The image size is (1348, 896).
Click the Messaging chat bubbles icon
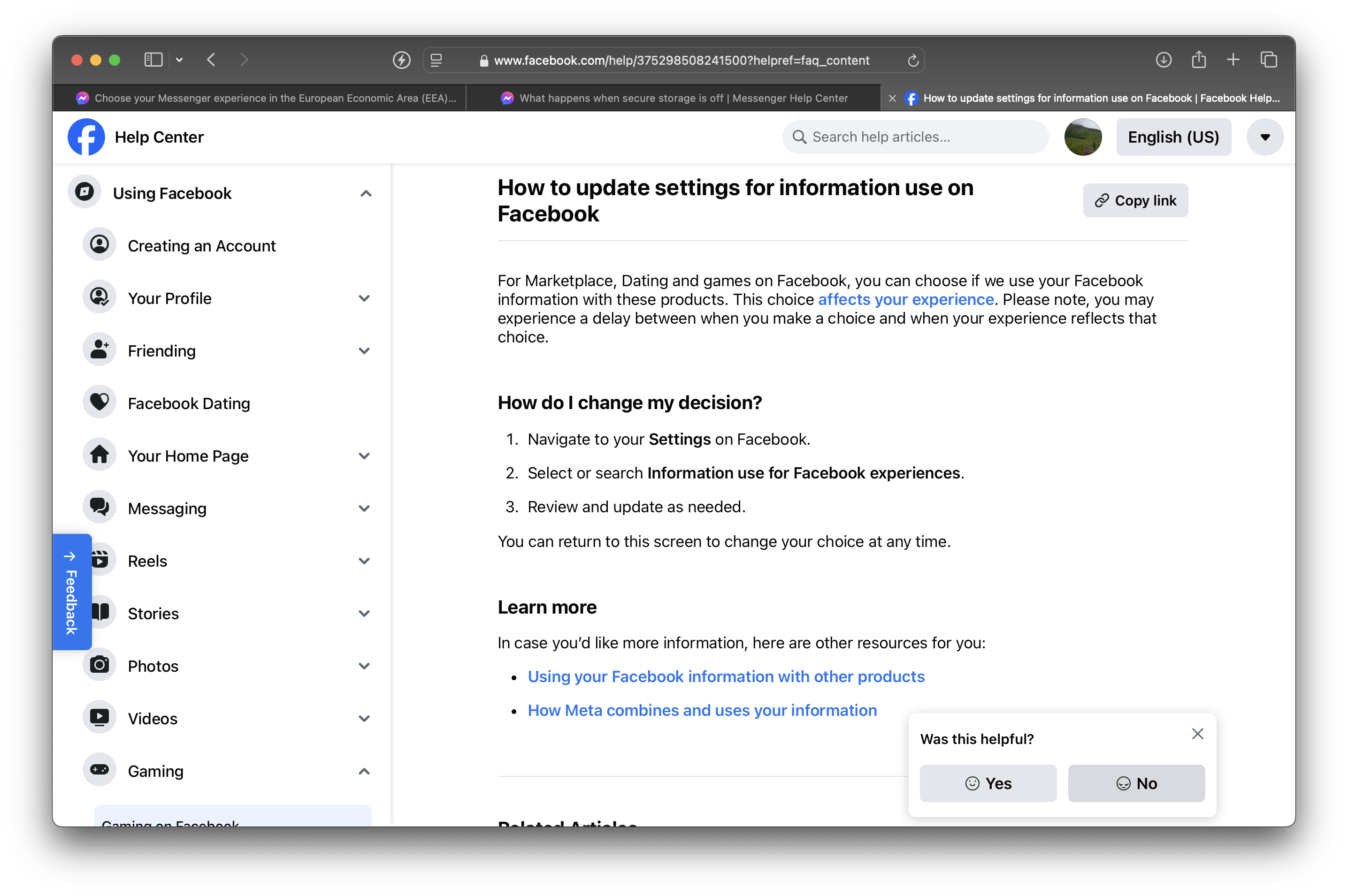[100, 508]
